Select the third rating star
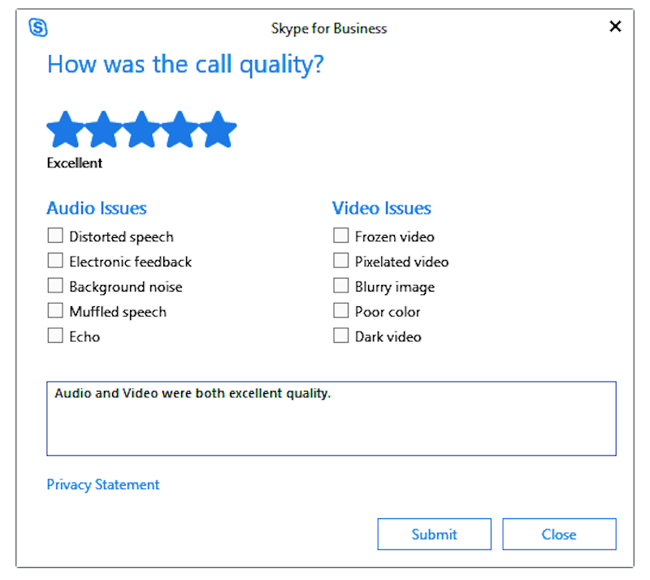 click(x=142, y=130)
